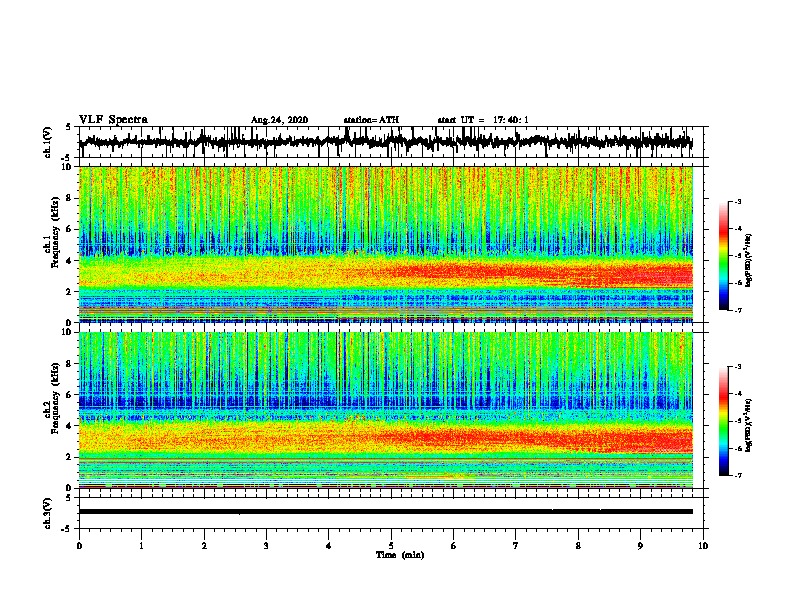
Task: Click the "ch.3(V)" axis label
Action: click(48, 514)
